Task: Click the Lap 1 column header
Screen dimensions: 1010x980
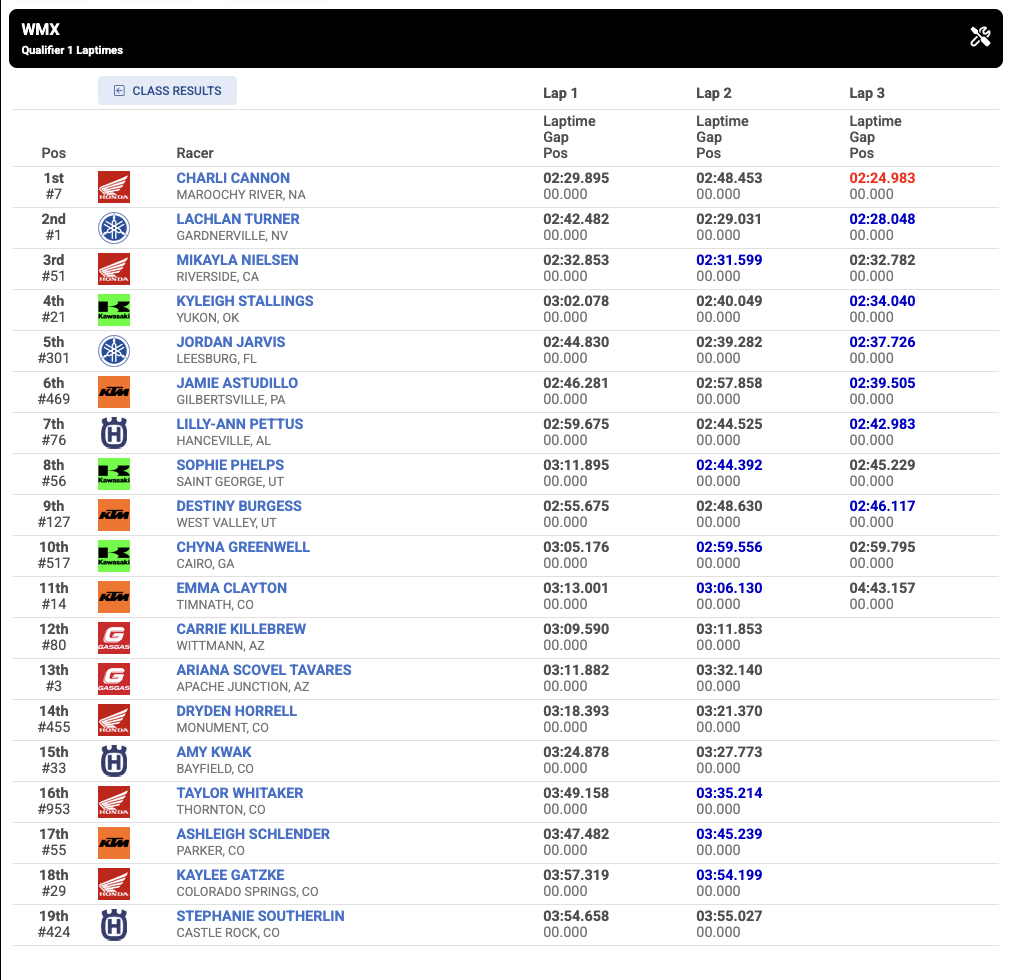Action: [560, 93]
